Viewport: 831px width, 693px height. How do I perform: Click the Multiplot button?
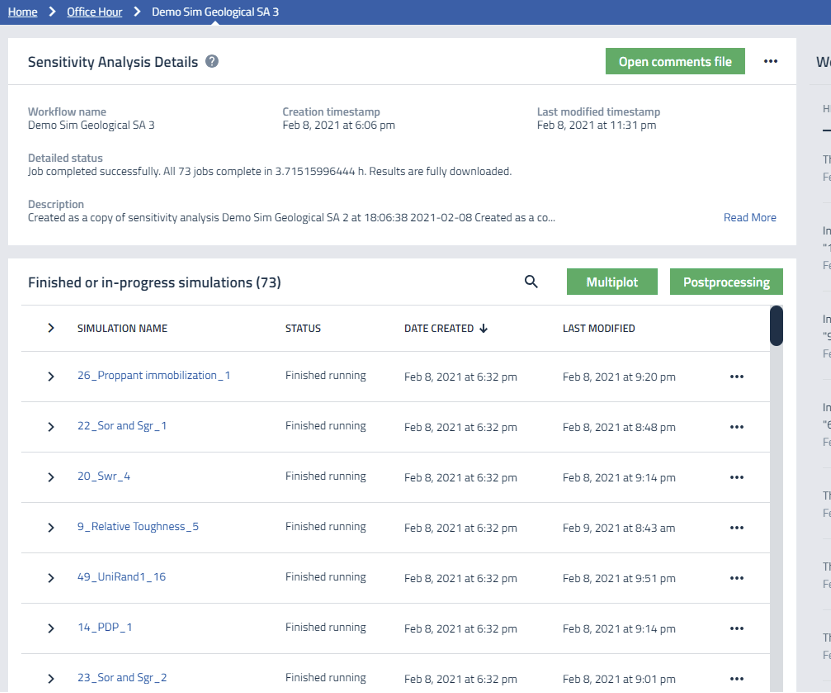(x=612, y=282)
